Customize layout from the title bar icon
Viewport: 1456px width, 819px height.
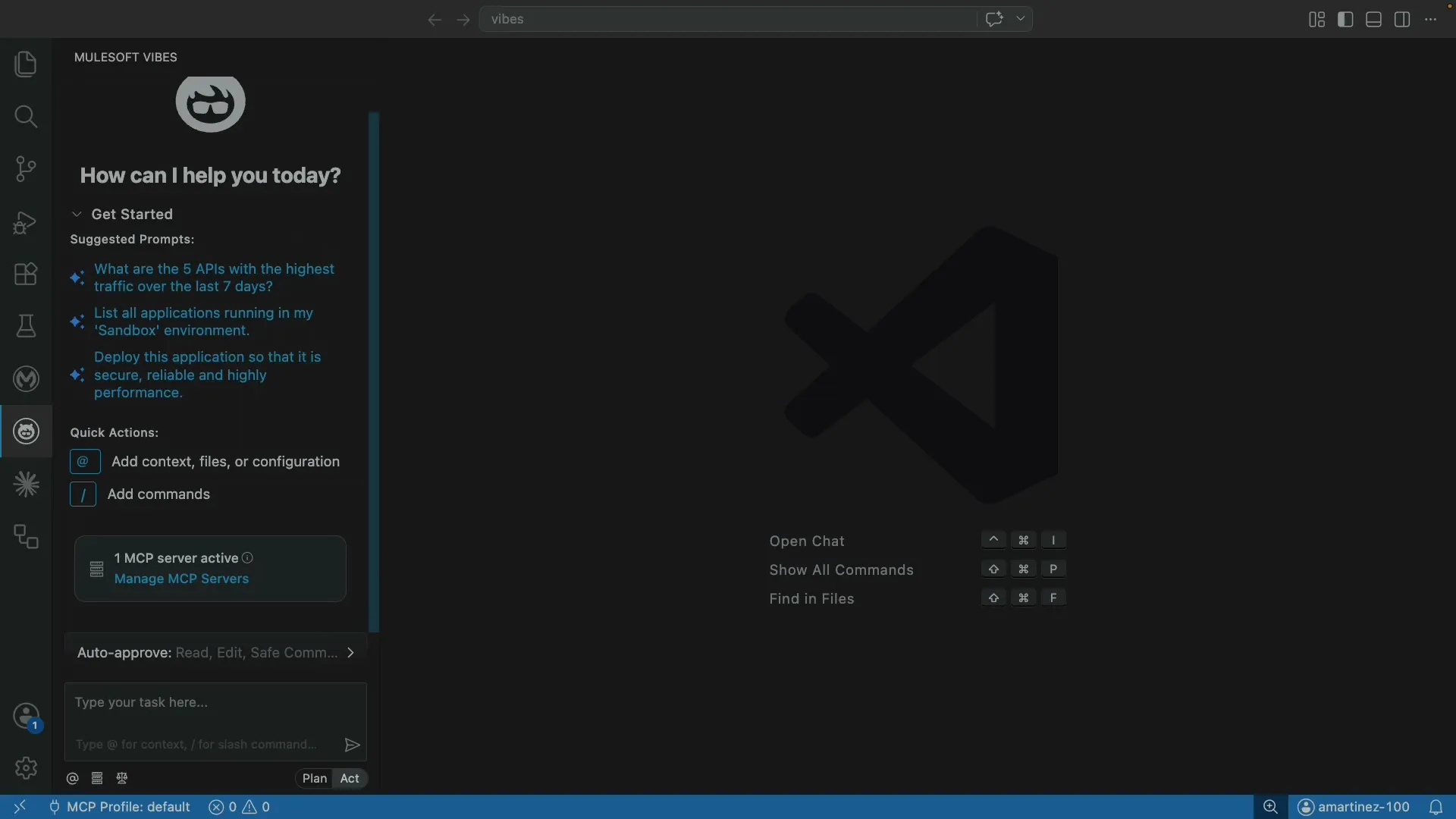pyautogui.click(x=1316, y=20)
